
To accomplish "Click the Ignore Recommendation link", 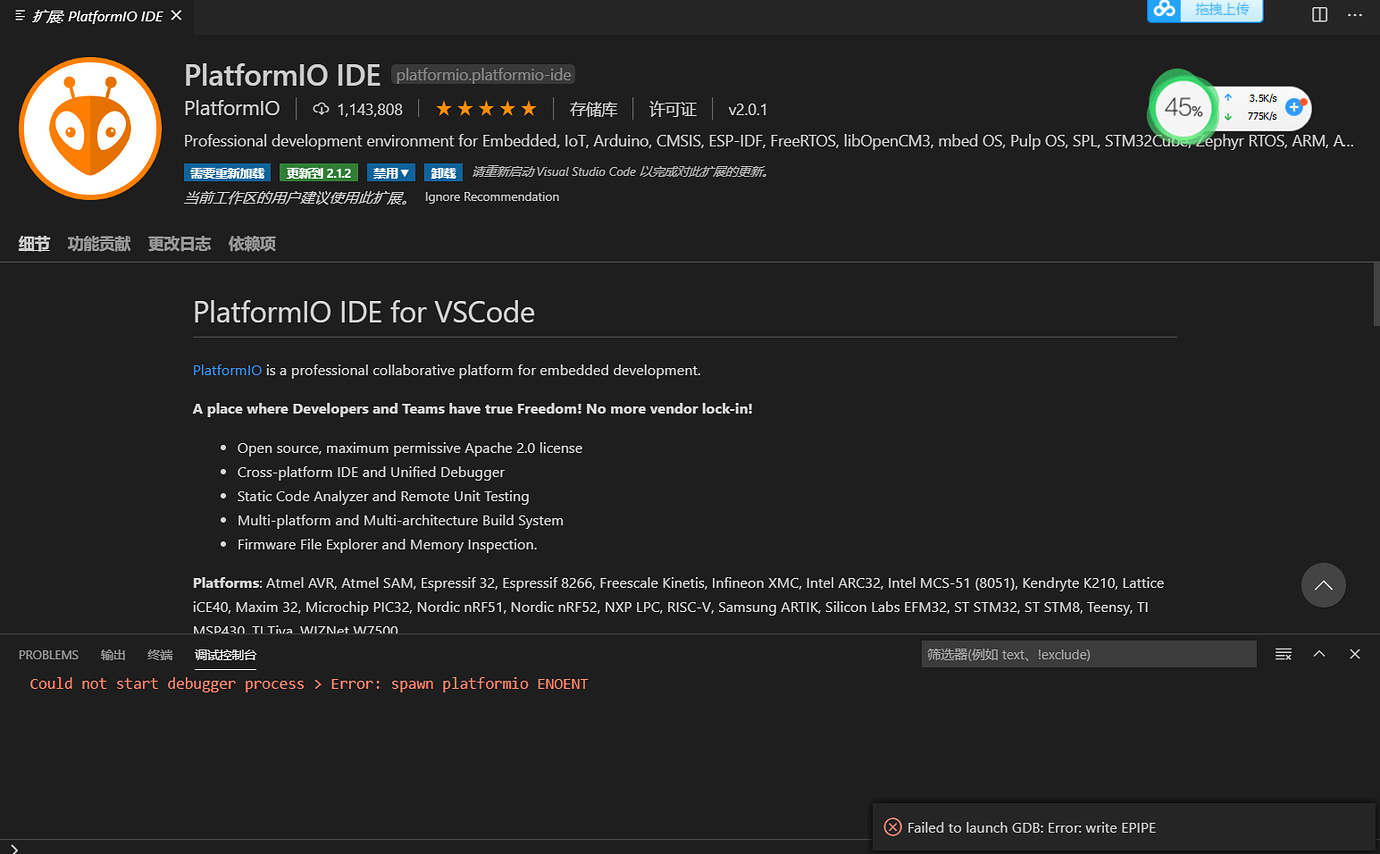I will [x=492, y=197].
